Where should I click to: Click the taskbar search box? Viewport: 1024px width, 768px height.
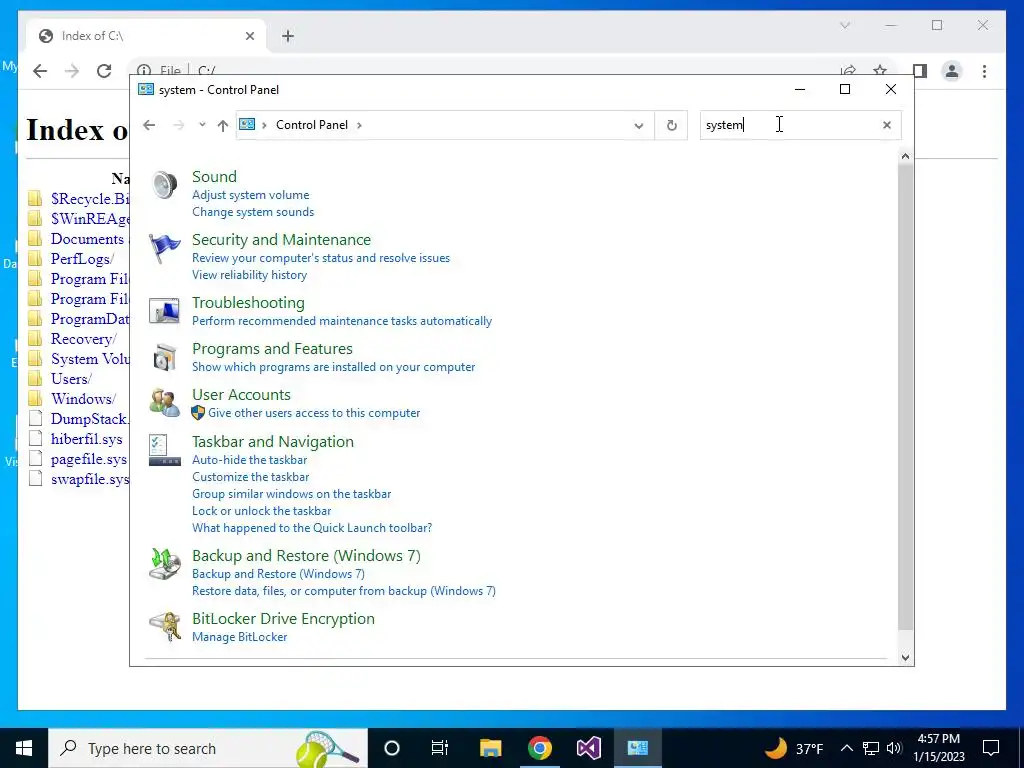point(208,748)
